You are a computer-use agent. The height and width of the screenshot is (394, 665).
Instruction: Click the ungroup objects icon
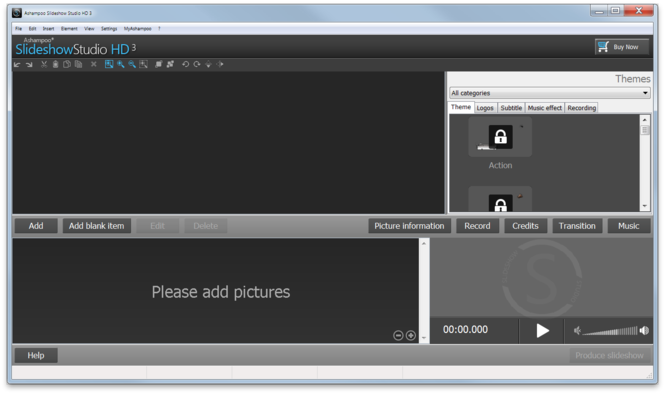[170, 64]
